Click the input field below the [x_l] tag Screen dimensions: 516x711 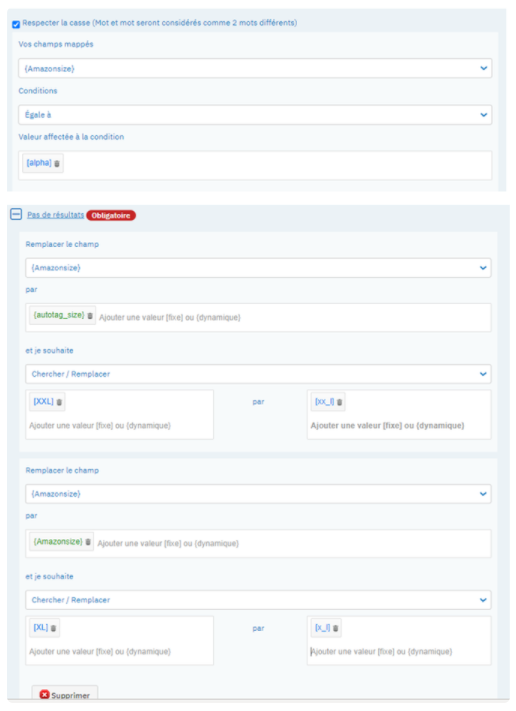(x=399, y=652)
